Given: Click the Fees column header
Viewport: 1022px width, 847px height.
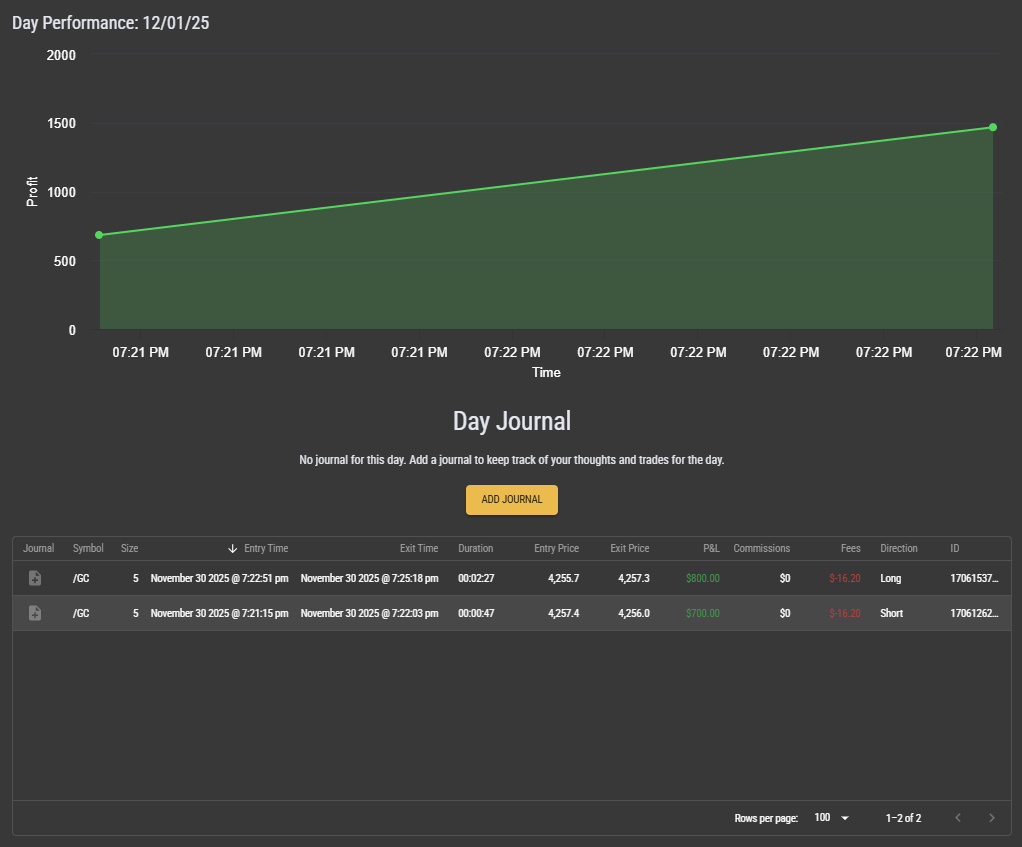Looking at the screenshot, I should pos(850,548).
